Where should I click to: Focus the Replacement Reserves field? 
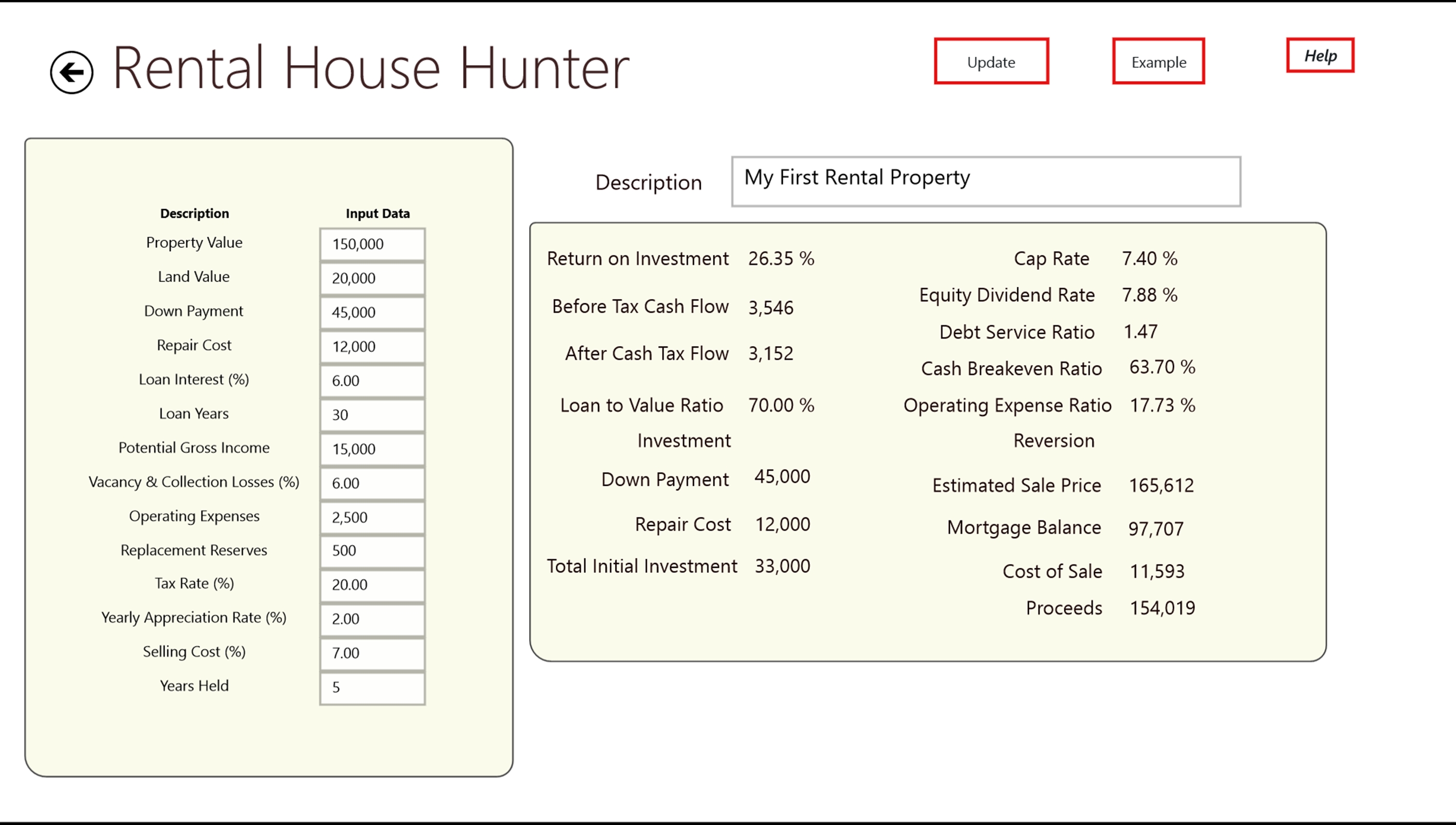point(372,551)
